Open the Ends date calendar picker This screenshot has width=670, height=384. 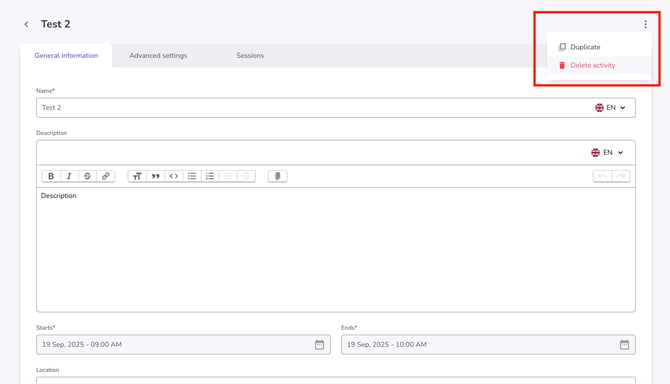[x=624, y=345]
